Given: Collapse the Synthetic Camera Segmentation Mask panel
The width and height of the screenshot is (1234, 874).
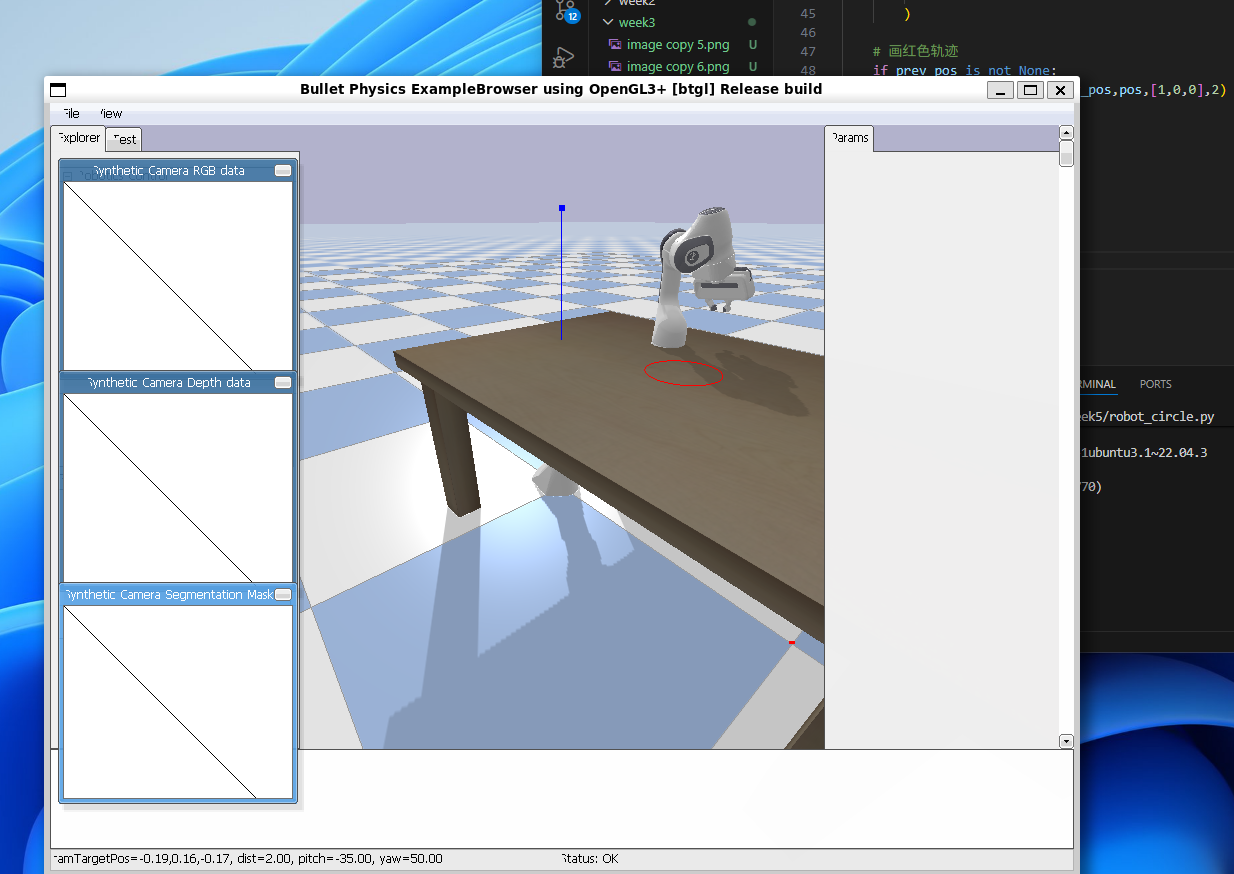Looking at the screenshot, I should click(283, 595).
